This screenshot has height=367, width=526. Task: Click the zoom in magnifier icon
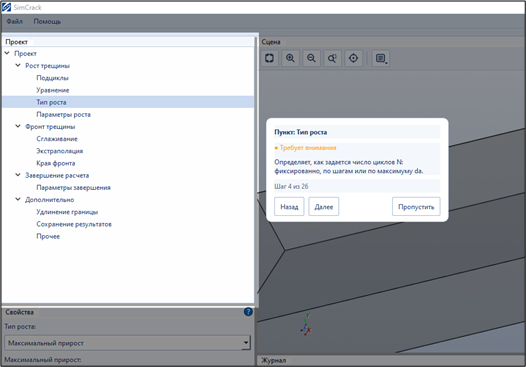tap(291, 58)
